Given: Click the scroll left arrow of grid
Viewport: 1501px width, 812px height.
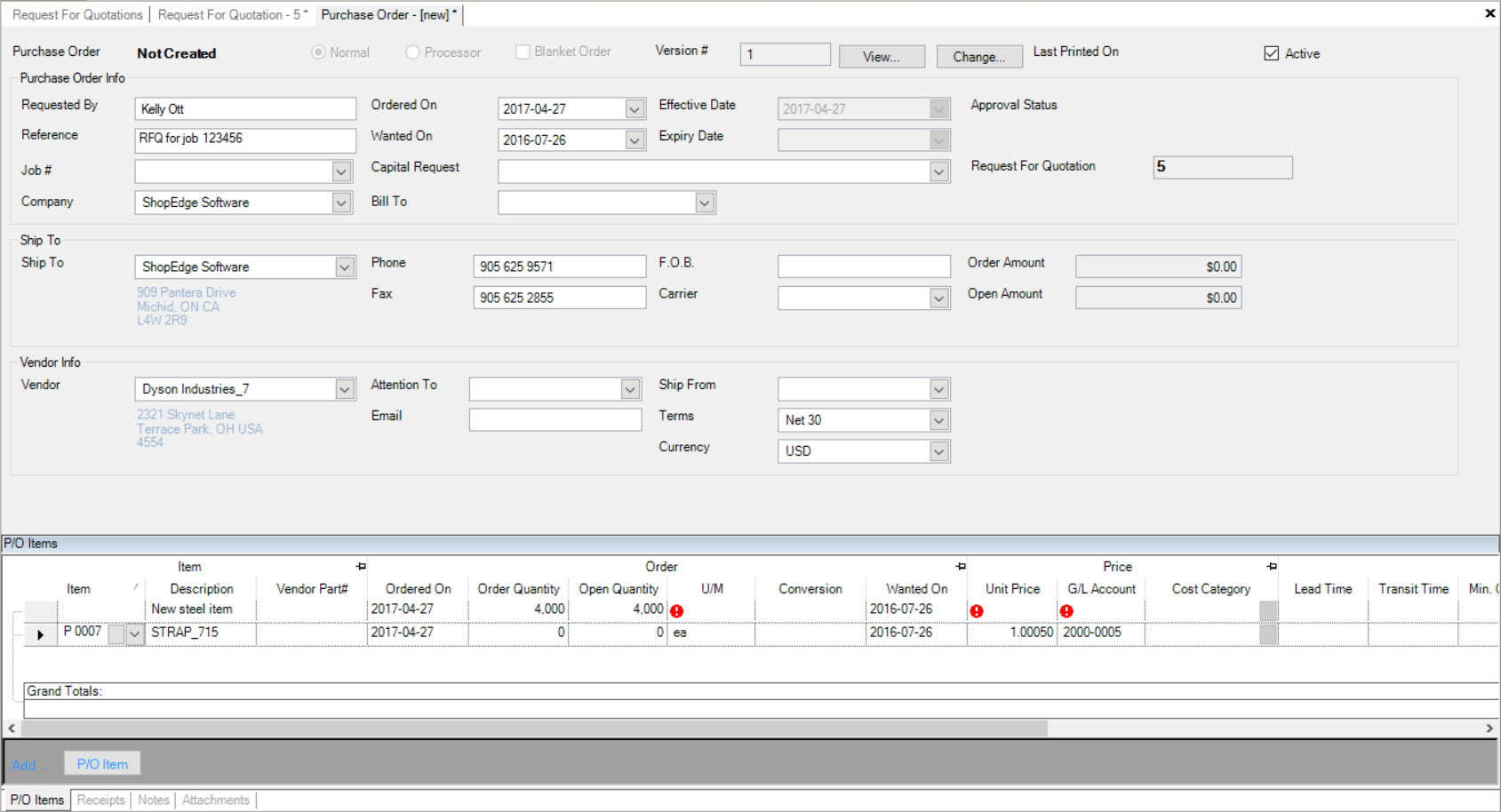Looking at the screenshot, I should [x=12, y=728].
